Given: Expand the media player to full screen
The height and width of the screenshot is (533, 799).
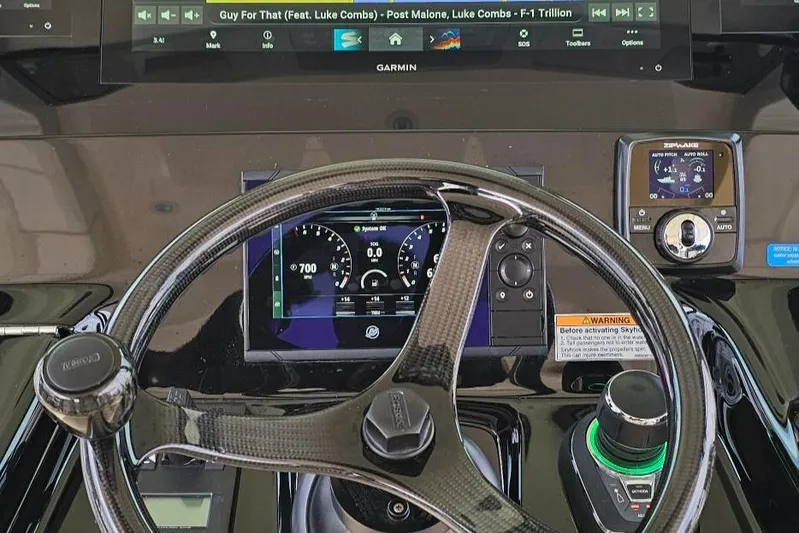Looking at the screenshot, I should click(x=646, y=12).
